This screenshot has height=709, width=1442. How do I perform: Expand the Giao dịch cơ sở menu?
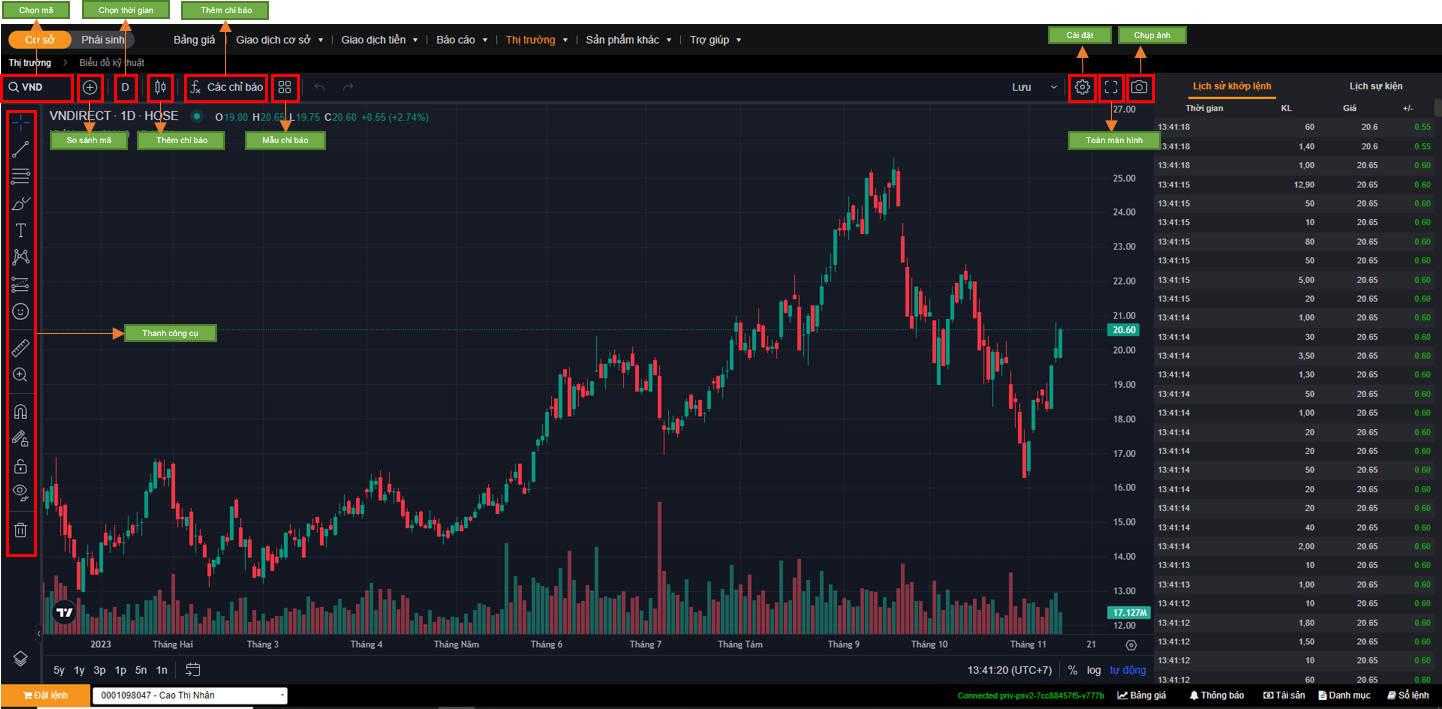pyautogui.click(x=280, y=40)
